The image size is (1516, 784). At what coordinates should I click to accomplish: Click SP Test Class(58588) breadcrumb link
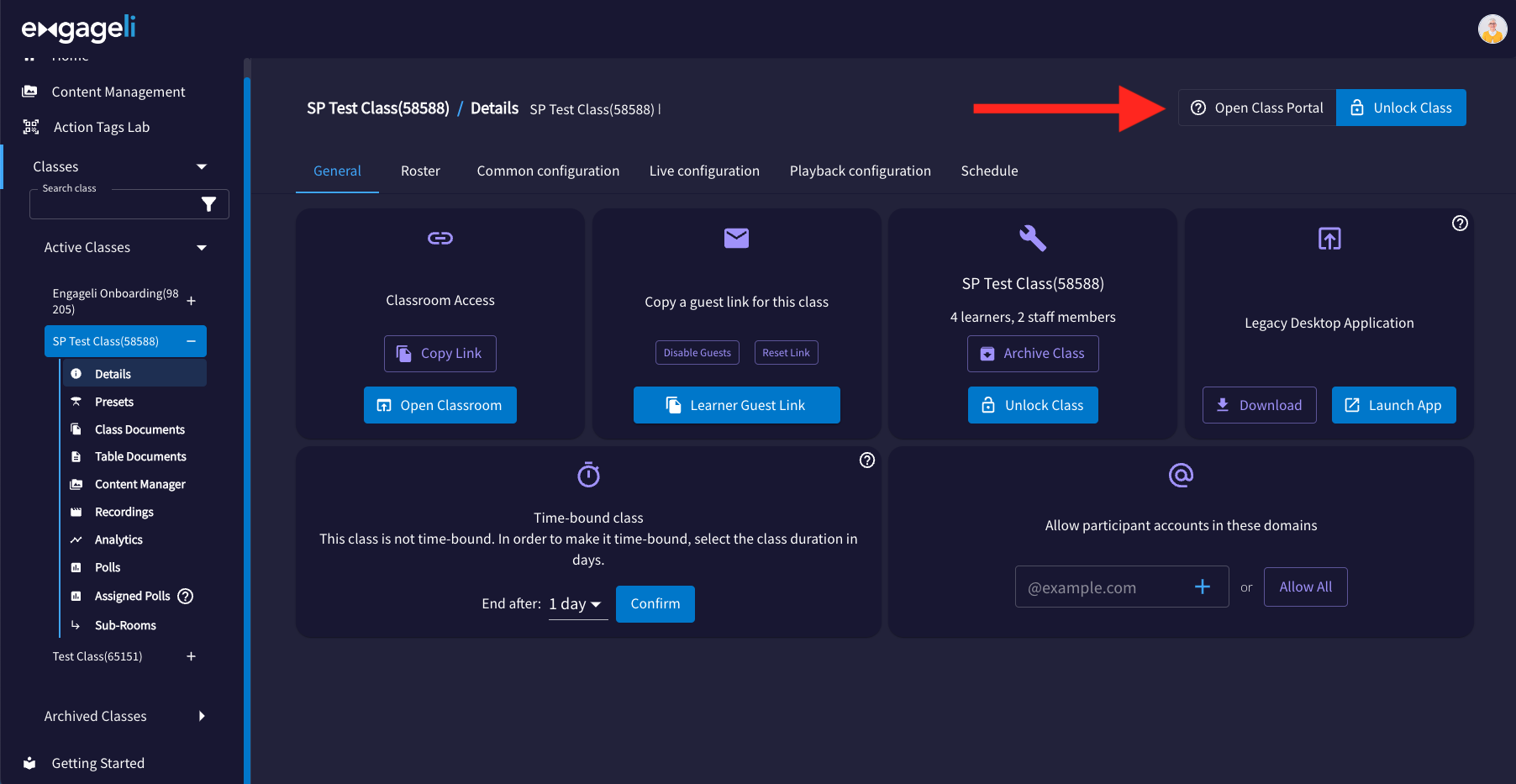[x=378, y=108]
